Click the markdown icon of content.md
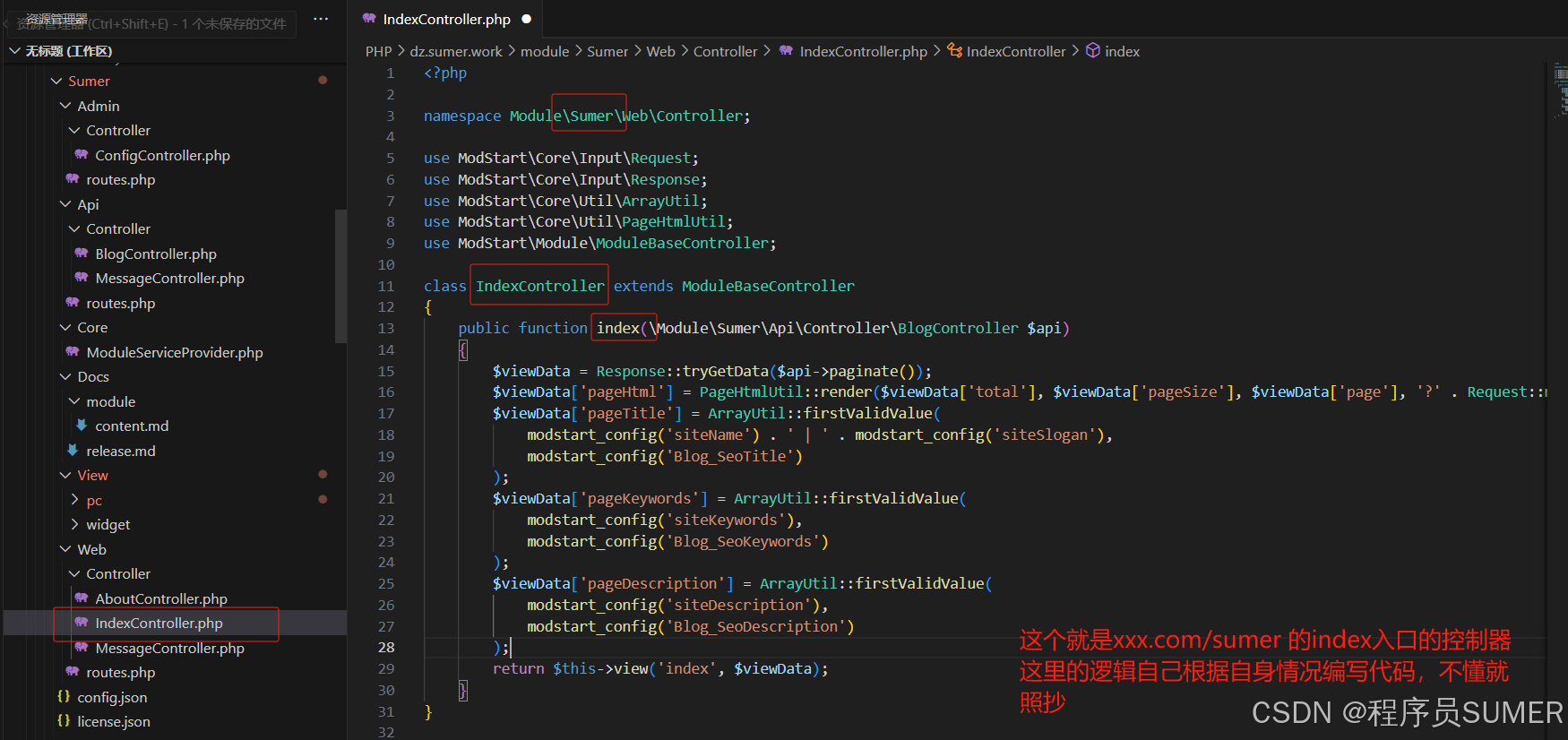Viewport: 1568px width, 740px height. coord(82,426)
